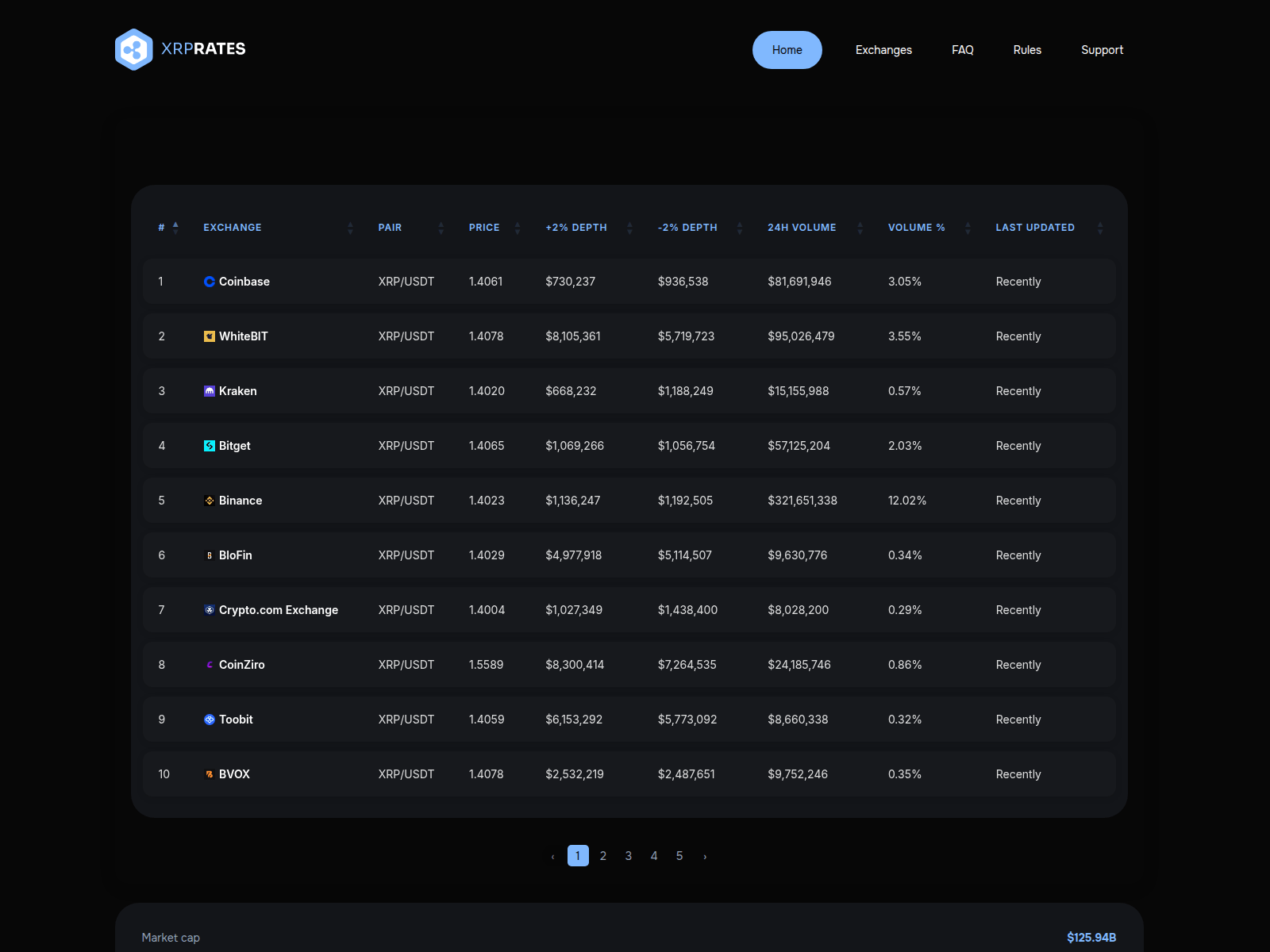
Task: Click the CoinZiro exchange logo icon
Action: pyautogui.click(x=210, y=665)
